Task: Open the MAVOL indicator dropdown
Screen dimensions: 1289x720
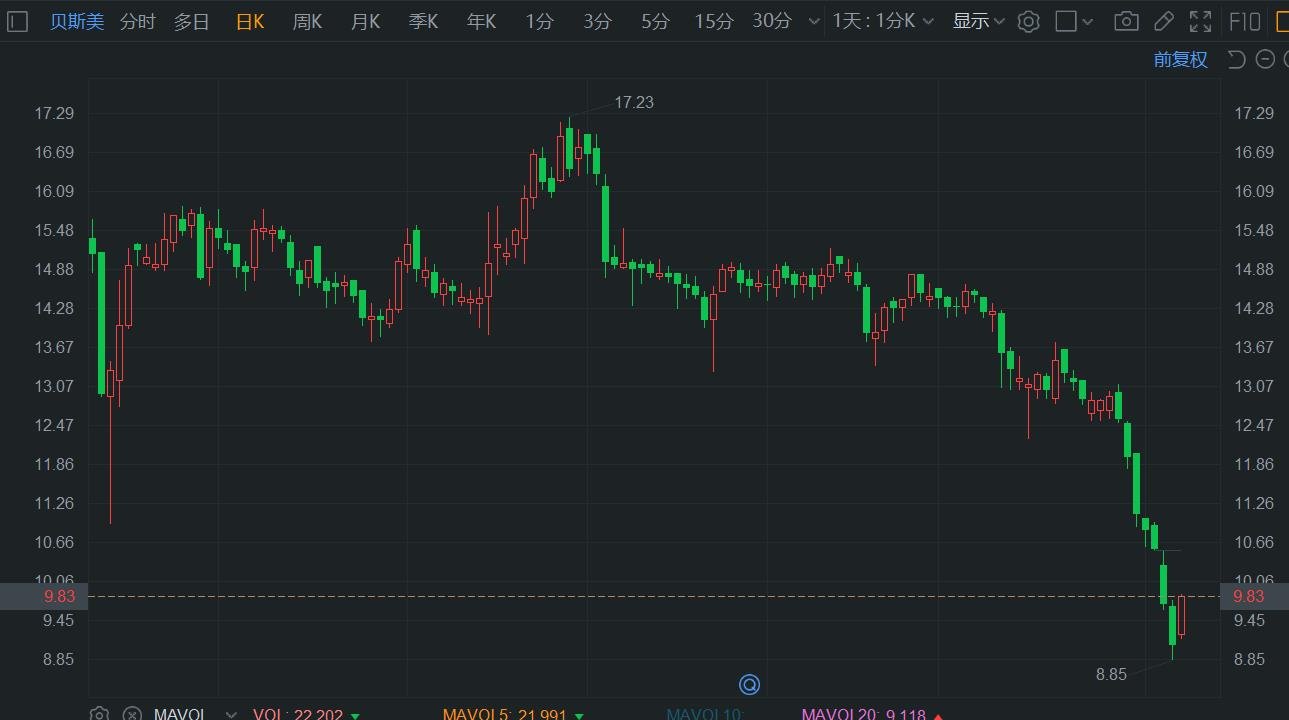Action: click(x=231, y=714)
